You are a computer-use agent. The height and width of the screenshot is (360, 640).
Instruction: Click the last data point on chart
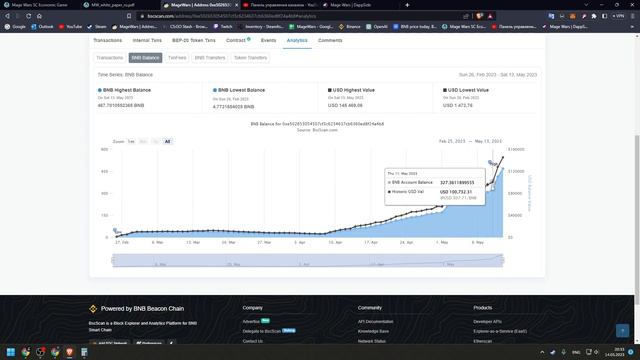[503, 157]
